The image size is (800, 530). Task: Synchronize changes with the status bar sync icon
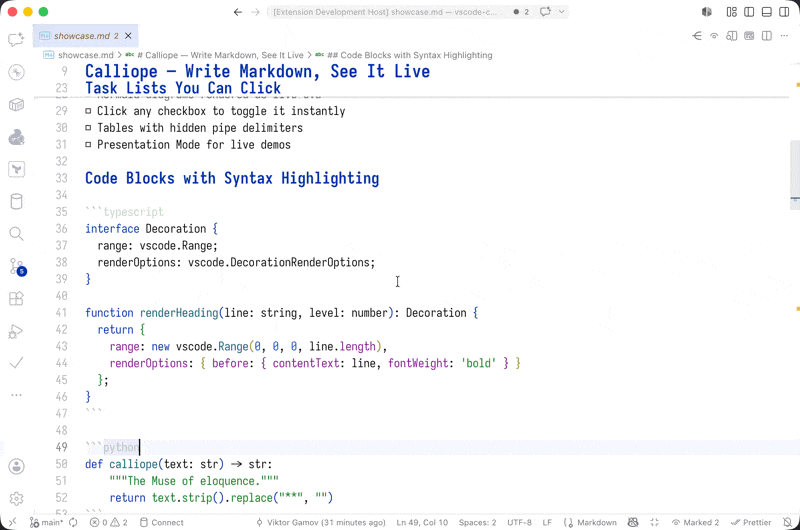(73, 522)
